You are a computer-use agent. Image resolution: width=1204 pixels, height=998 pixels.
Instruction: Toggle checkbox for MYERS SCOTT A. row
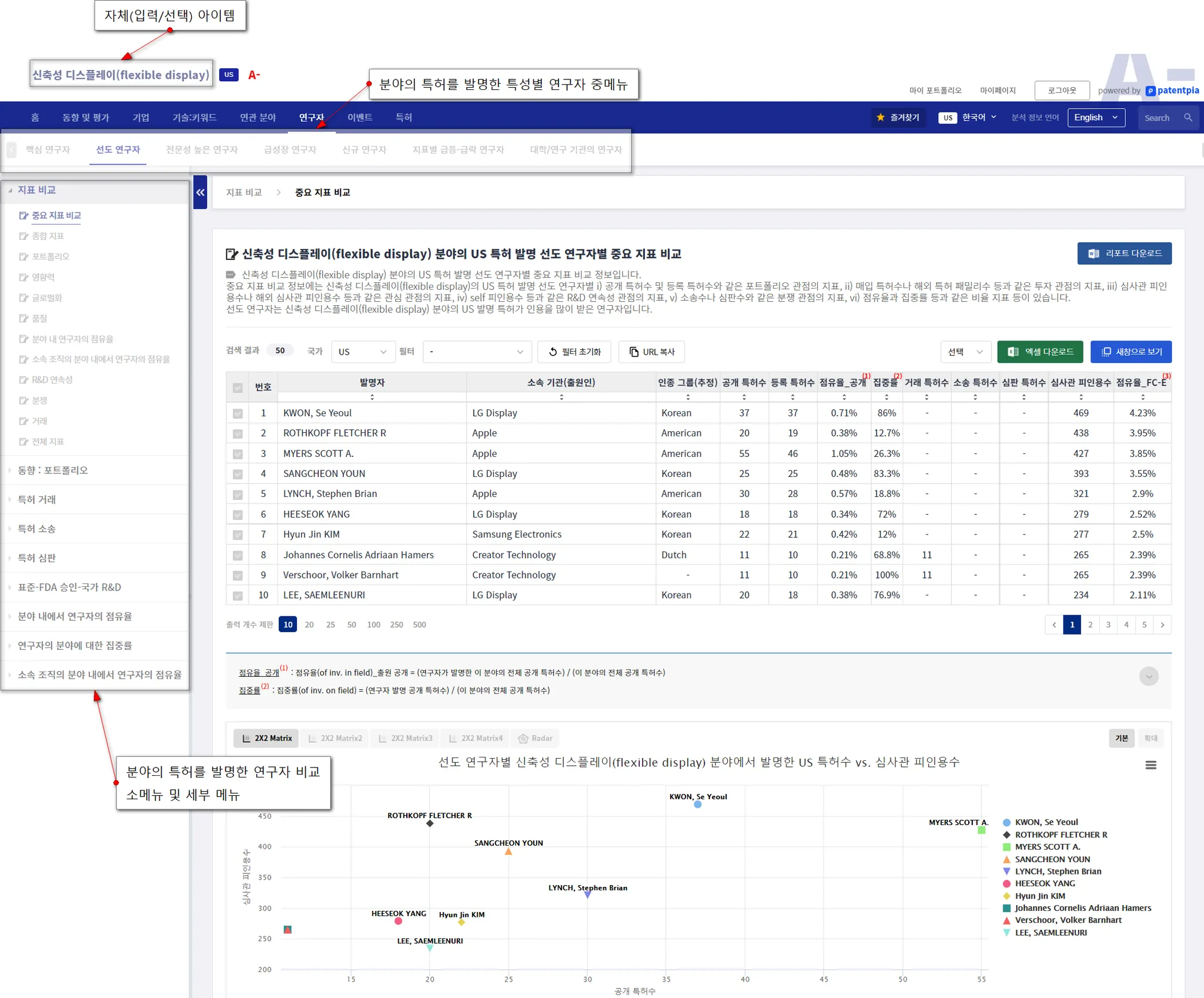[x=238, y=454]
